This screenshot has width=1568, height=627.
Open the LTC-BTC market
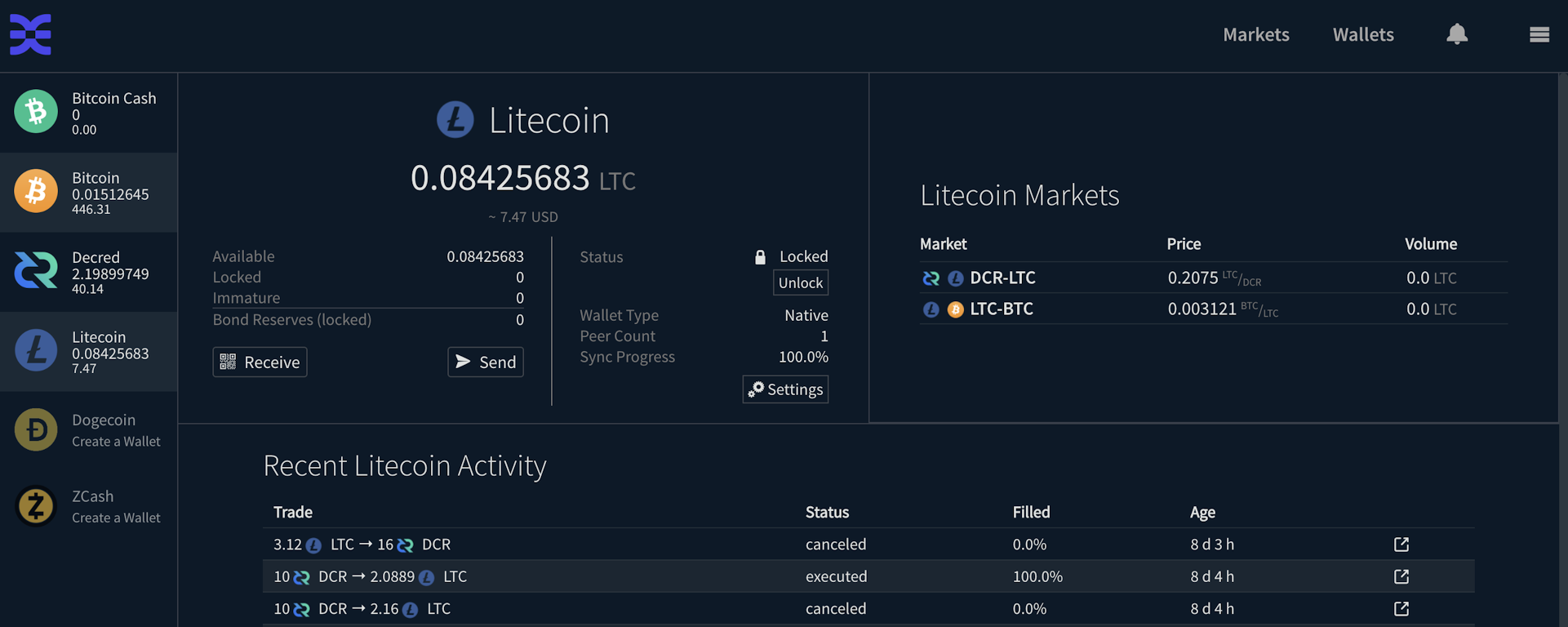(1214, 309)
